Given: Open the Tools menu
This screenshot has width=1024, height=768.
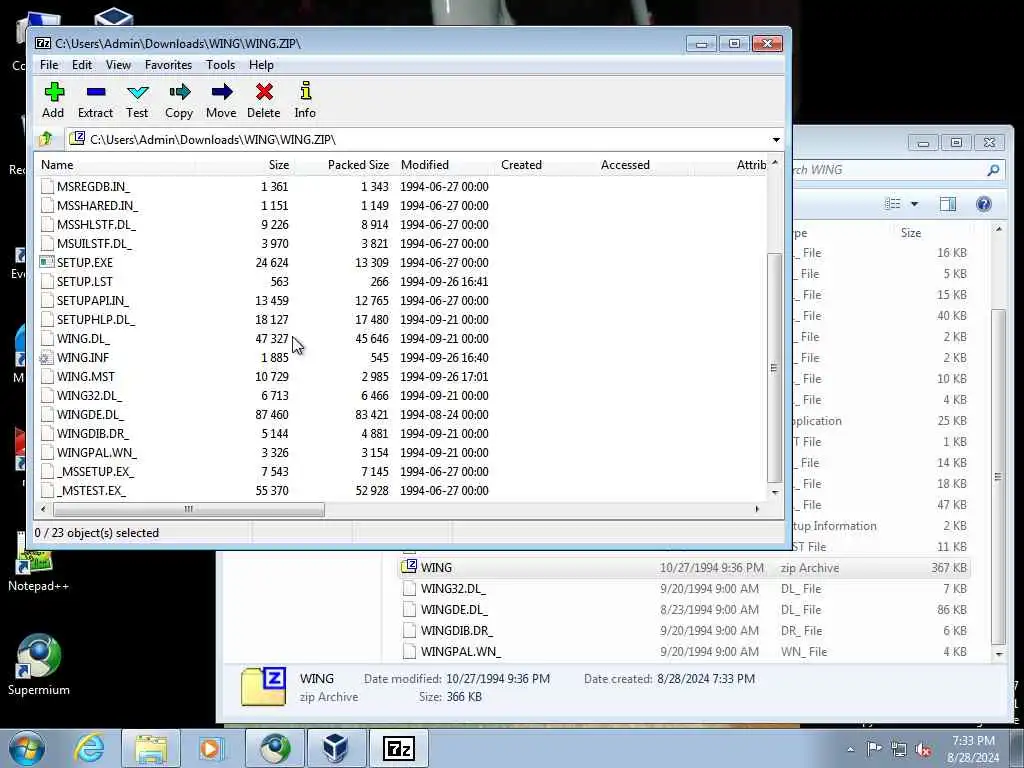Looking at the screenshot, I should point(220,65).
